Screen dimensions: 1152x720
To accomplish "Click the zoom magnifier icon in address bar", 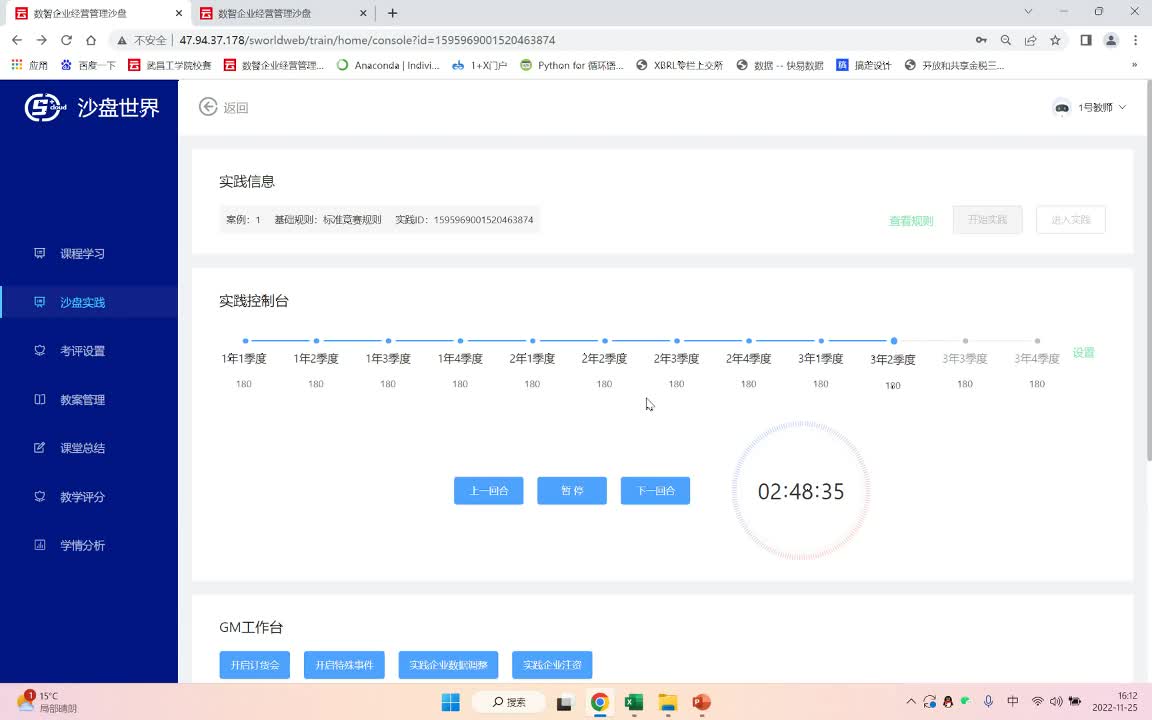I will (x=1006, y=40).
